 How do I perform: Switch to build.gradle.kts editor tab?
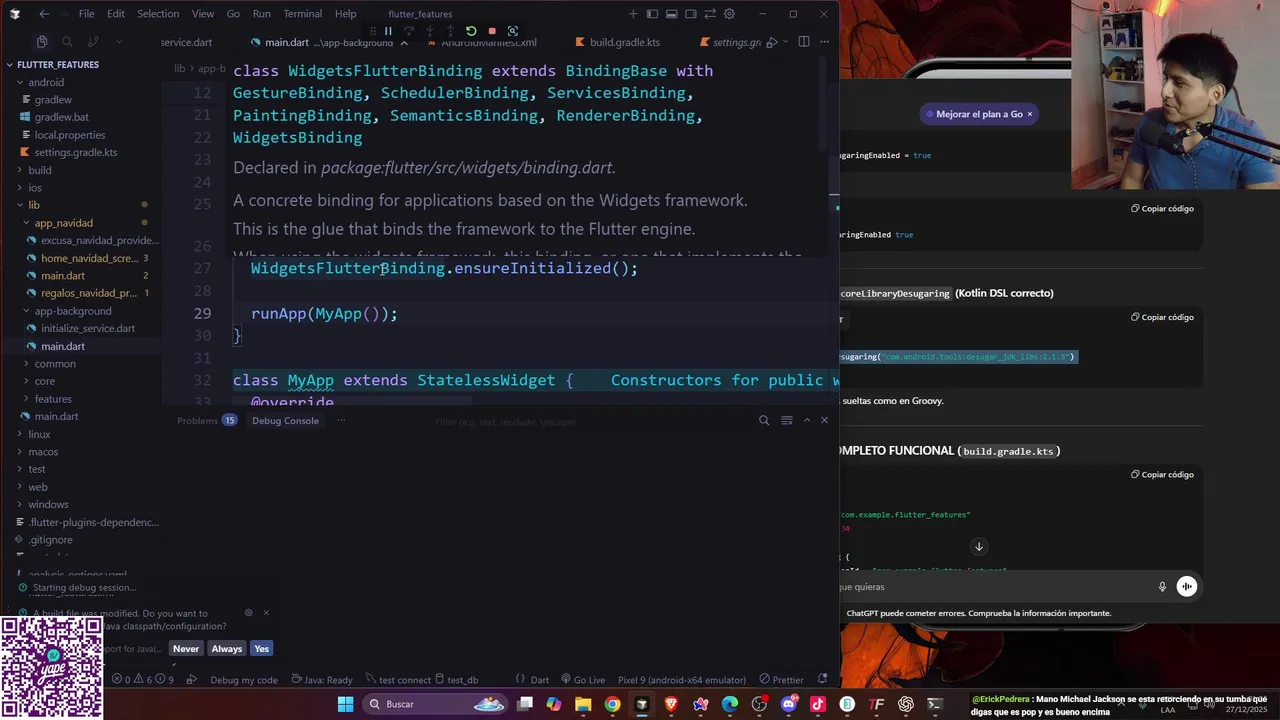[x=617, y=42]
